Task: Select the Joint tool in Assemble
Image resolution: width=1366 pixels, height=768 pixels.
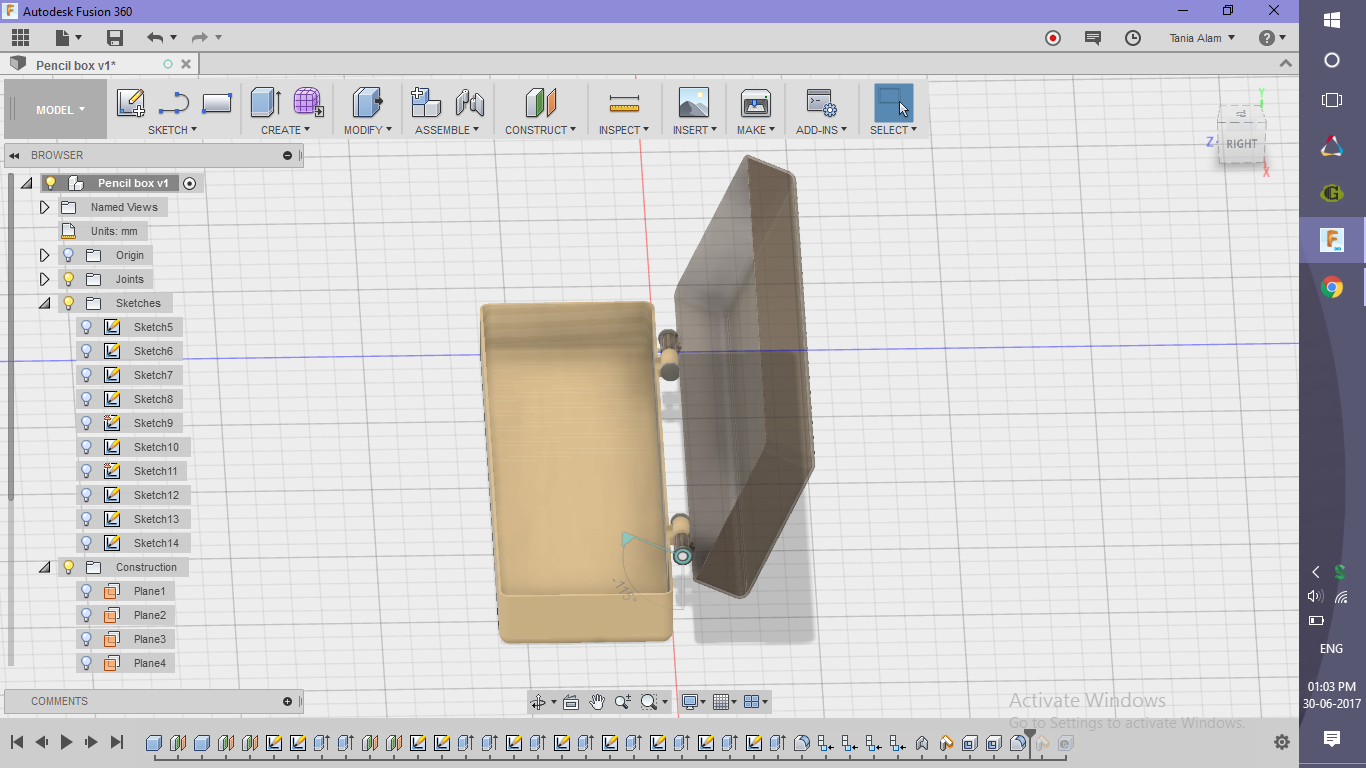Action: pos(469,103)
